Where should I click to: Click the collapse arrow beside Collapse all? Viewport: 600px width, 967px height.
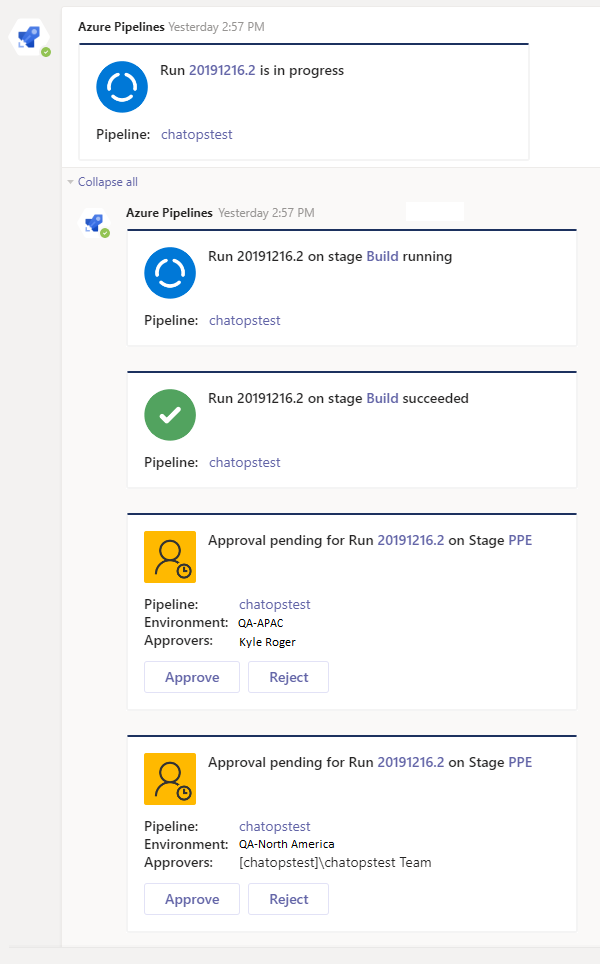[x=70, y=182]
